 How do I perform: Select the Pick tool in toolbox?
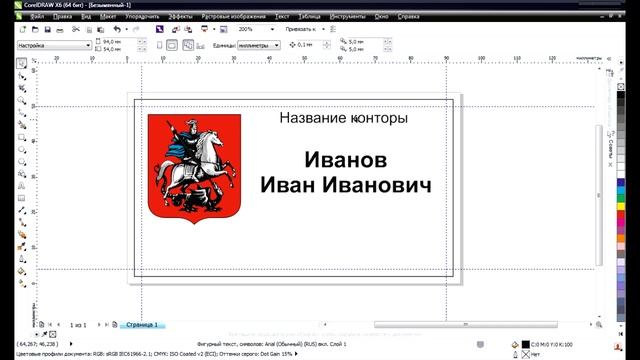coord(22,63)
